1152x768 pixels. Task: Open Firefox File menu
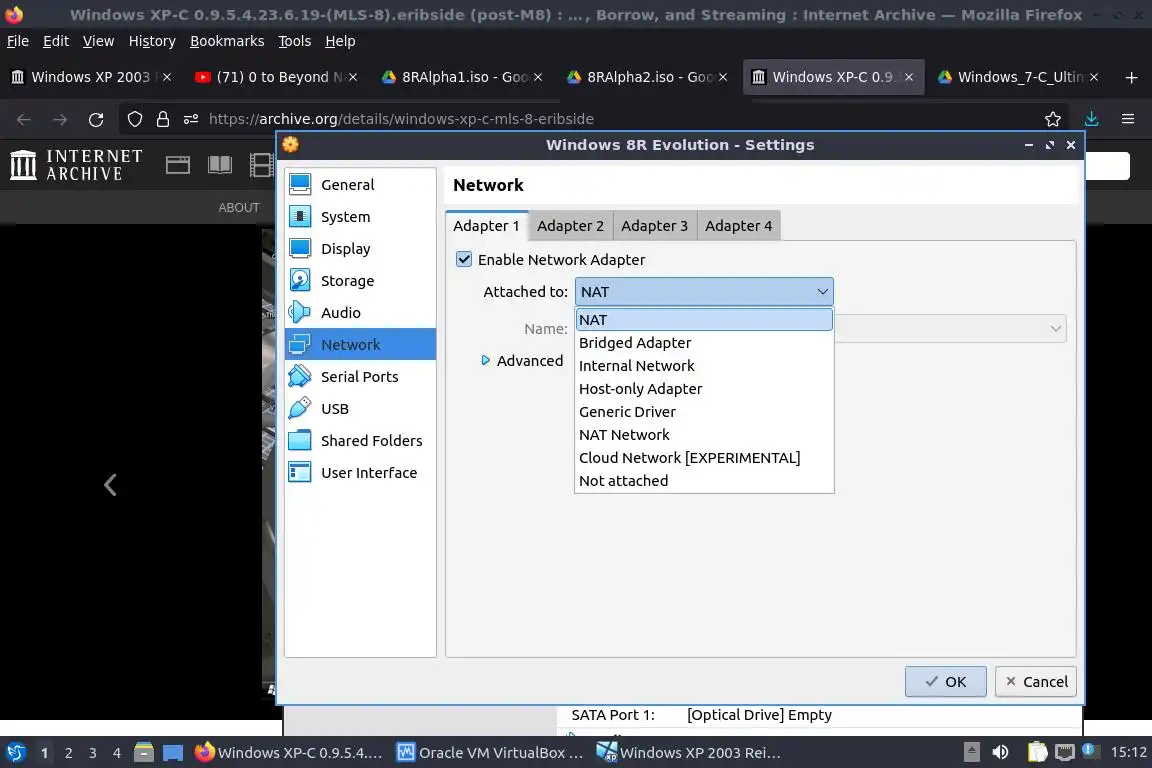pos(18,41)
